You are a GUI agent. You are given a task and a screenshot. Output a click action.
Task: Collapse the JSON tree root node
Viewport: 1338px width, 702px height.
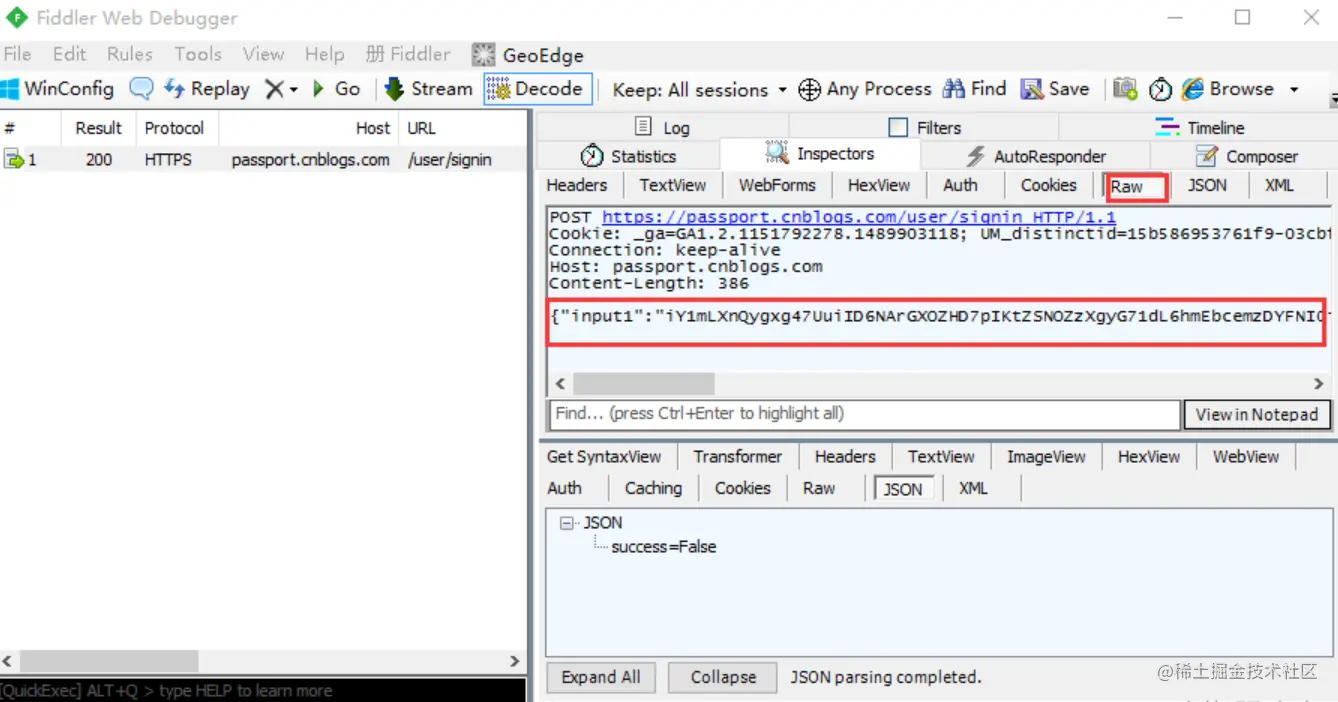(568, 523)
